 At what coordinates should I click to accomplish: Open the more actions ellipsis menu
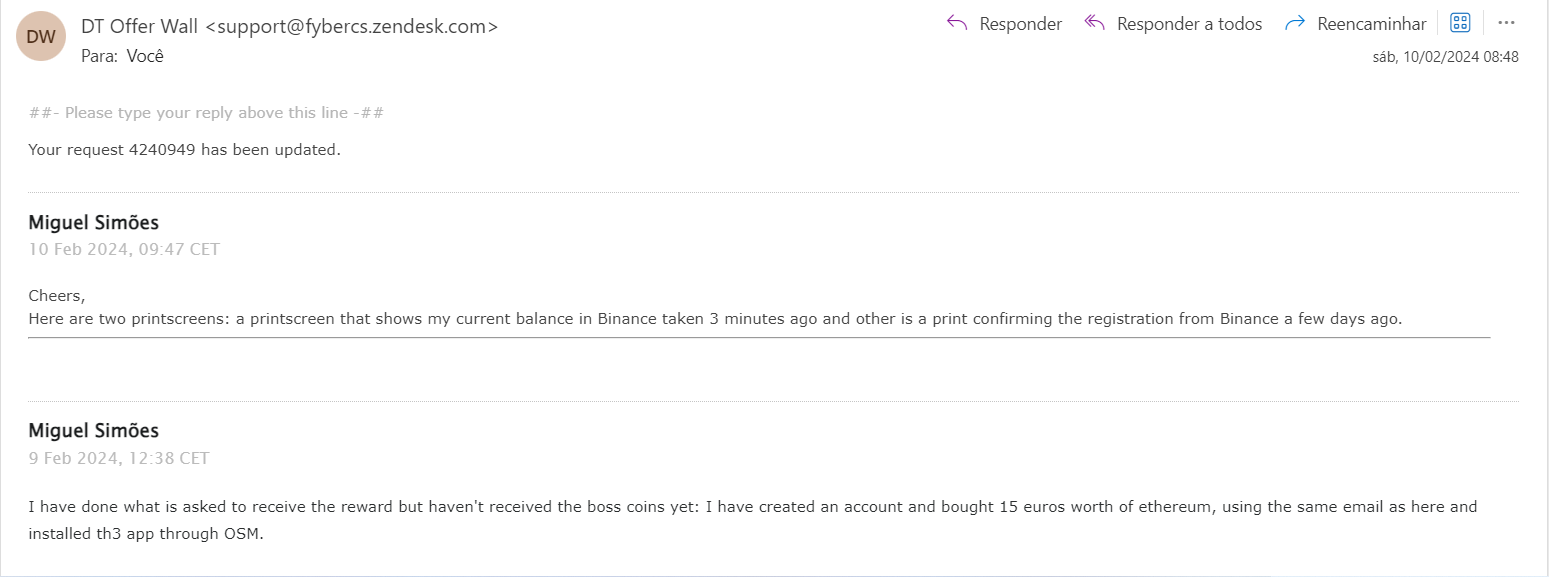1506,23
